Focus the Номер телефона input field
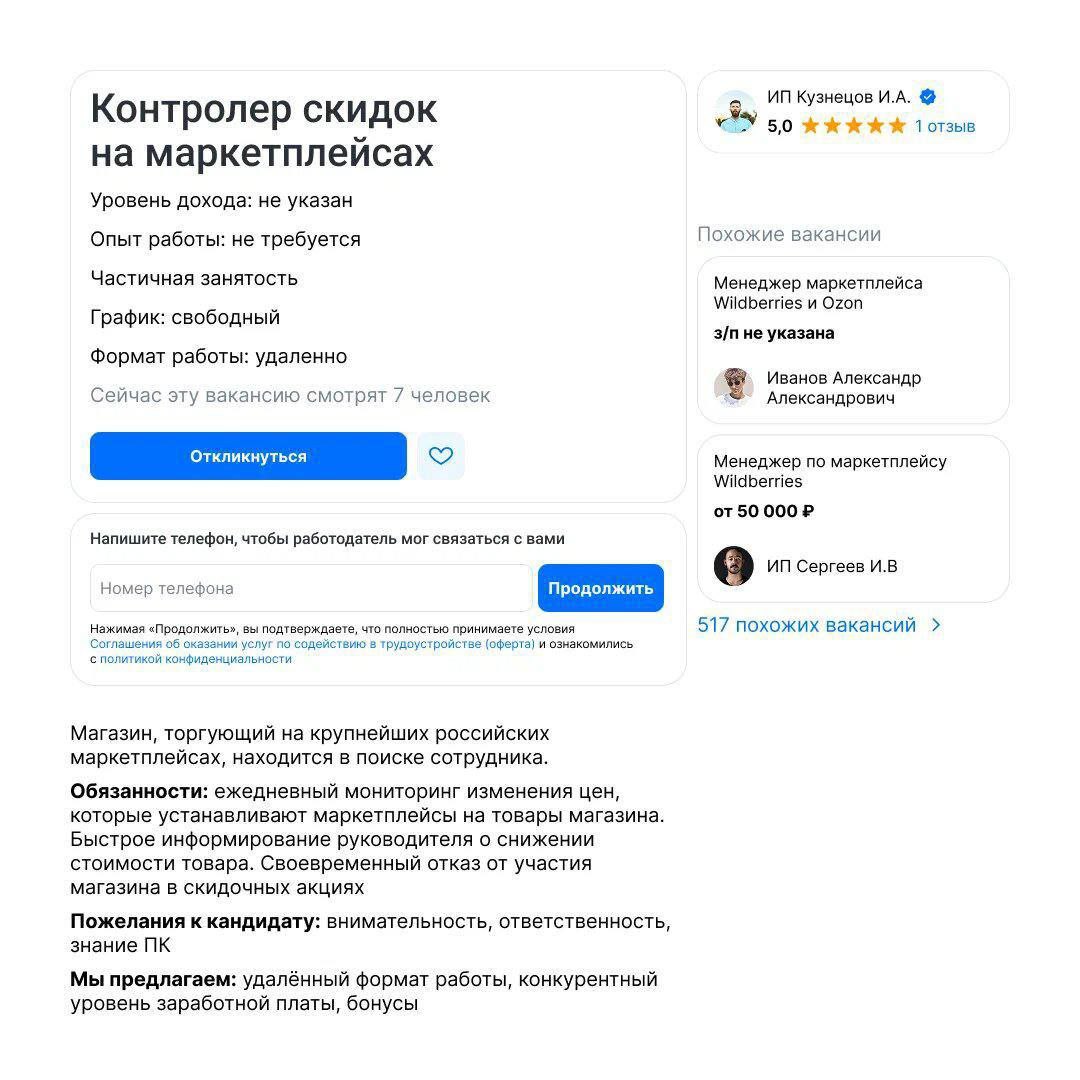The height and width of the screenshot is (1080, 1080). 311,588
